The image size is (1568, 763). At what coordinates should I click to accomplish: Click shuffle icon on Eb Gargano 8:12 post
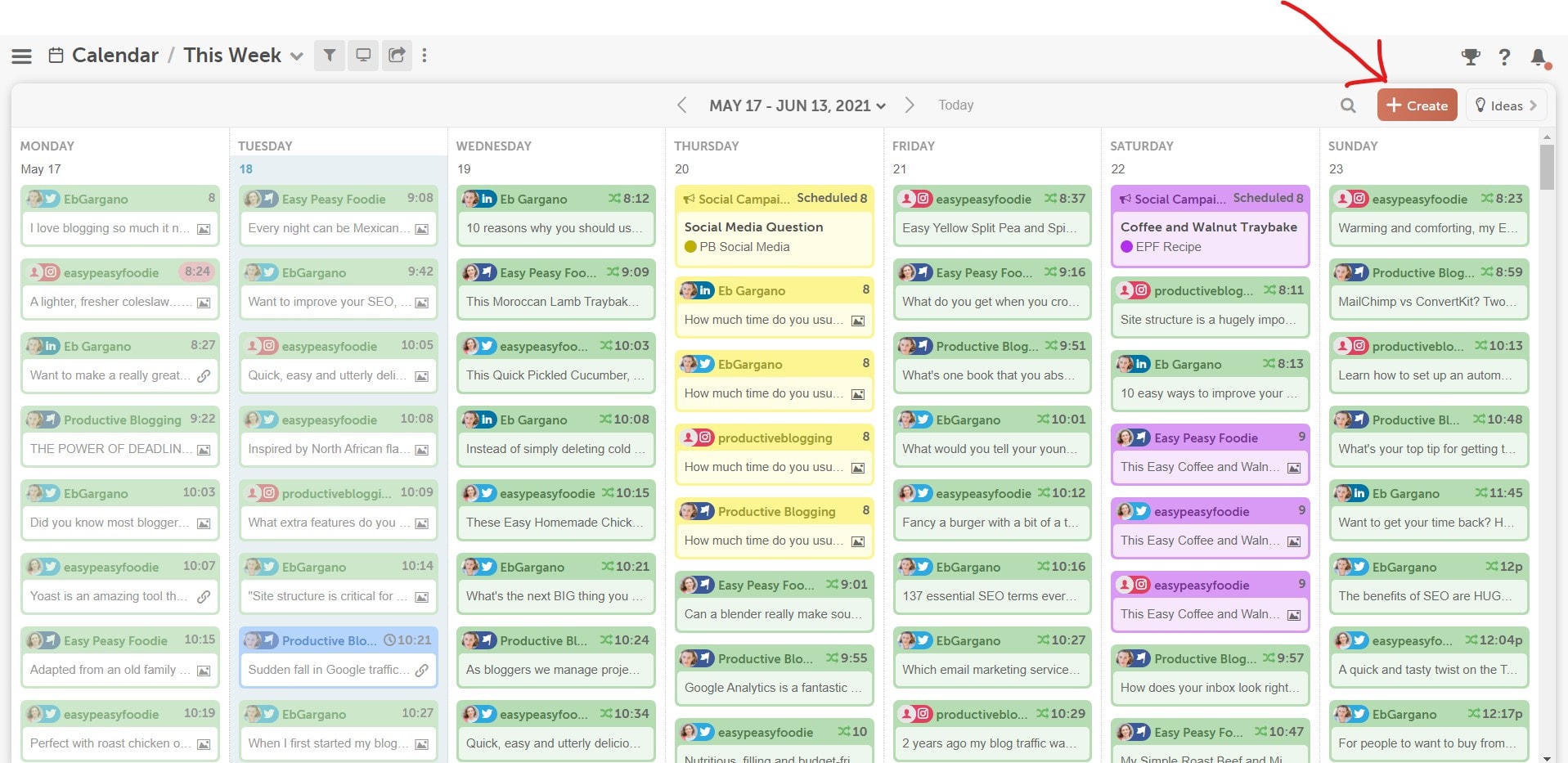click(x=614, y=199)
